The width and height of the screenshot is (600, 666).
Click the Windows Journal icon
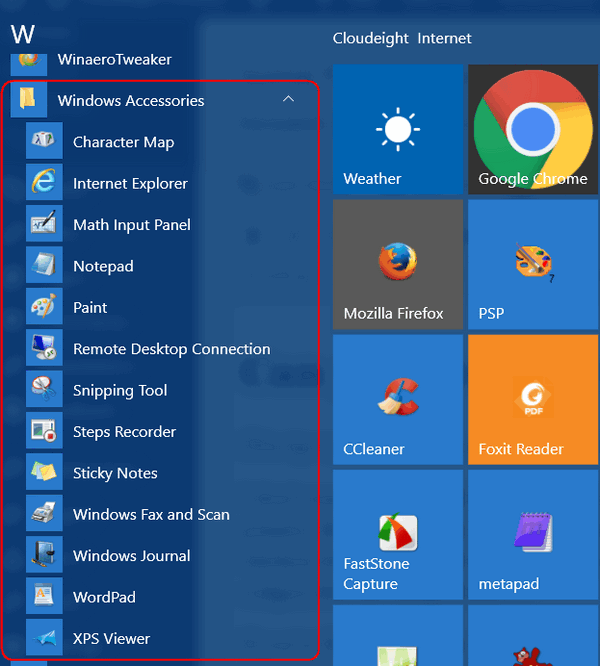(44, 554)
